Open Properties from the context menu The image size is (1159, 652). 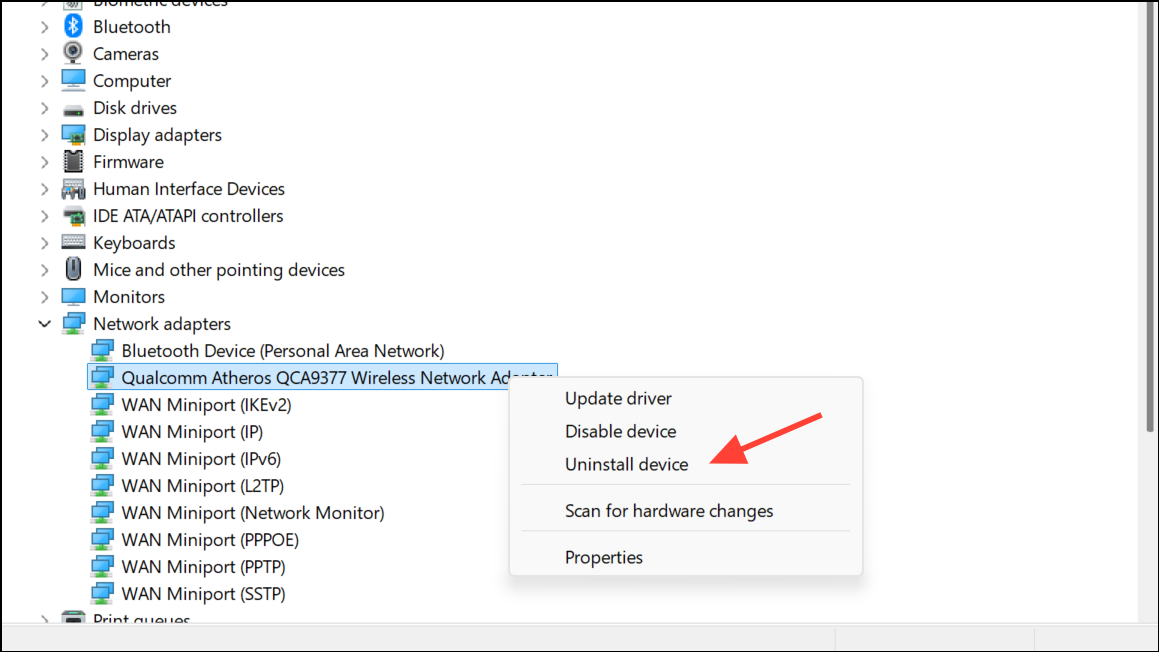coord(603,557)
